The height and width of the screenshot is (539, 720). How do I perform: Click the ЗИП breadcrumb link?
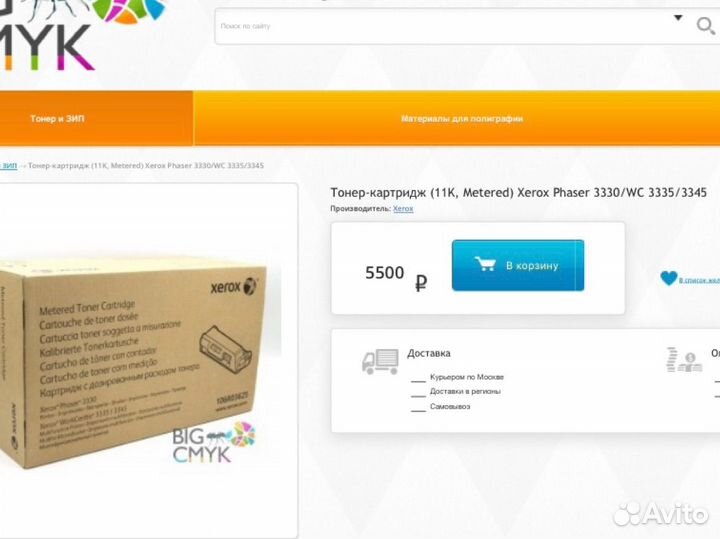click(x=8, y=166)
